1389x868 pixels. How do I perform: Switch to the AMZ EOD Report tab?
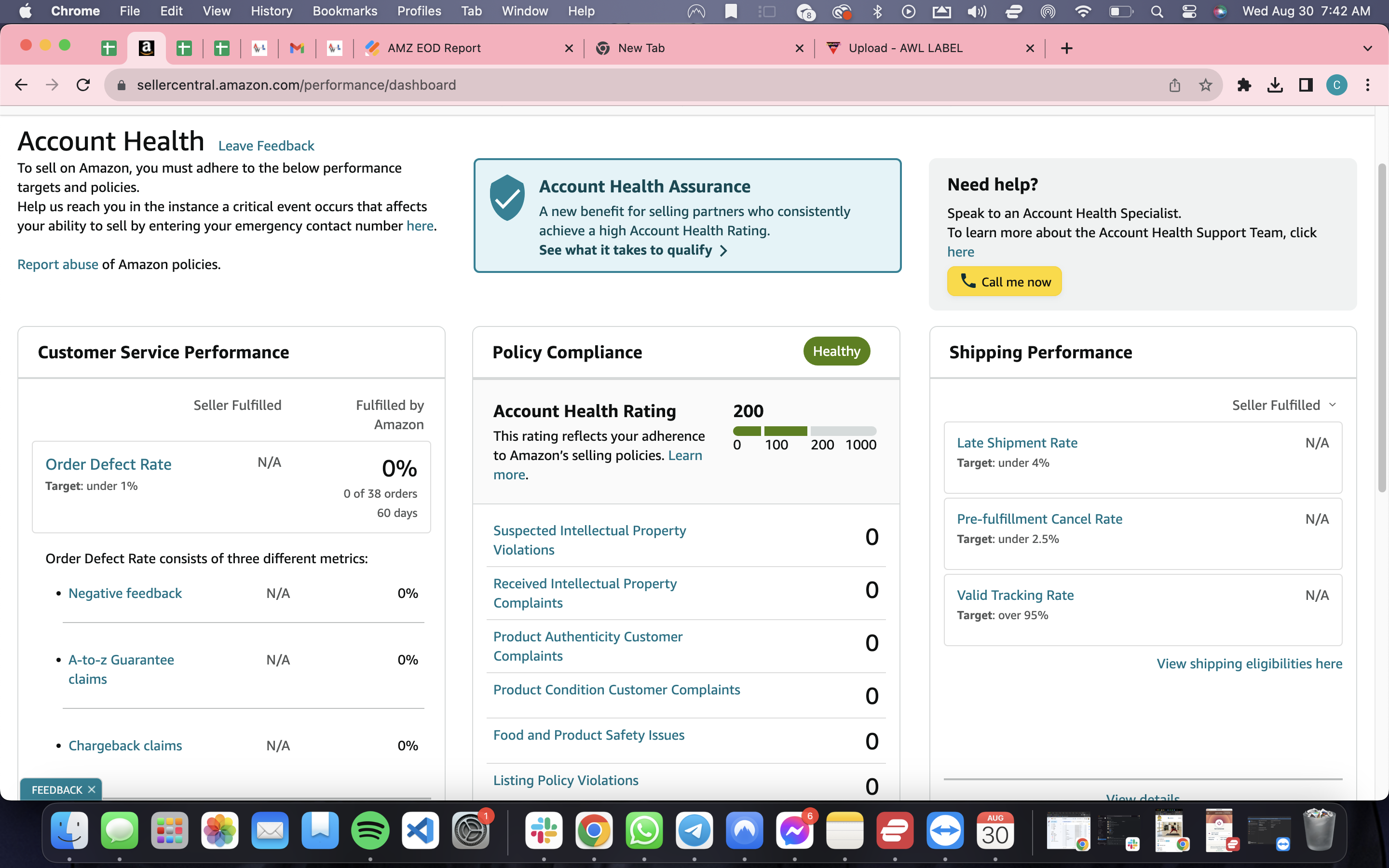469,48
